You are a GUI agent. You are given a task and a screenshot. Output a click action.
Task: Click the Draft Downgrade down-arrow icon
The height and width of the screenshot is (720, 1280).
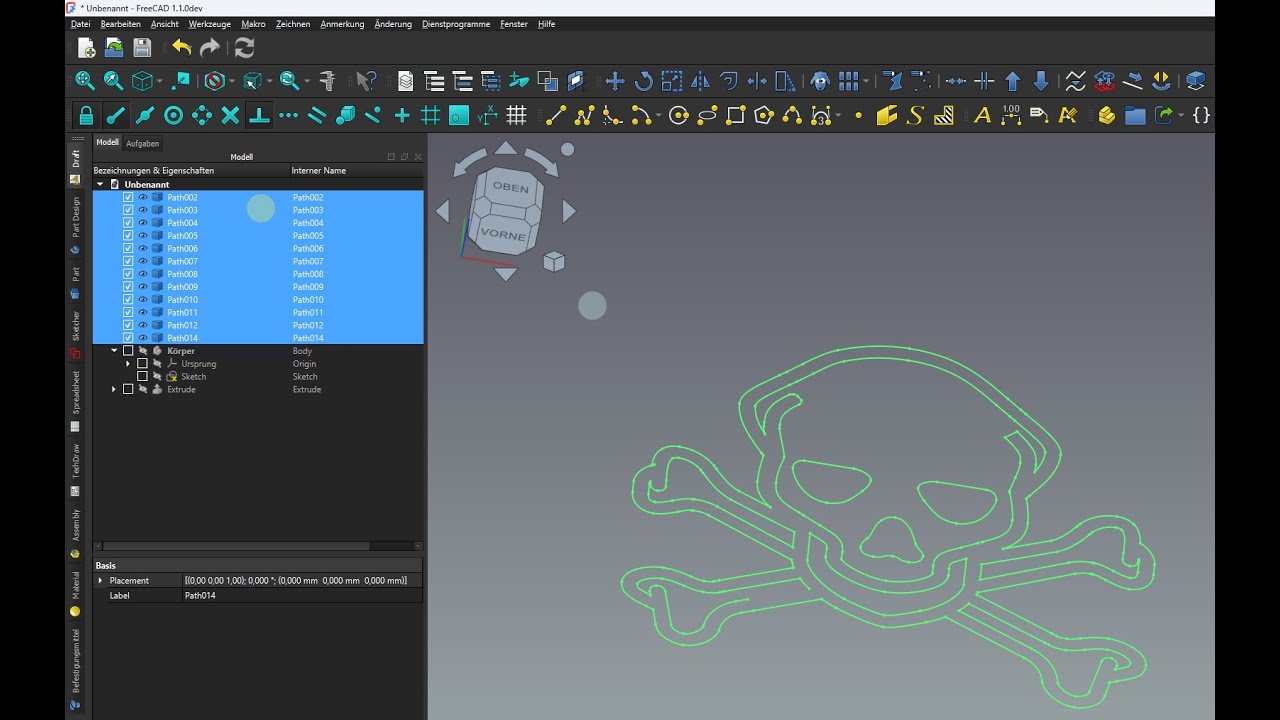click(x=1040, y=81)
